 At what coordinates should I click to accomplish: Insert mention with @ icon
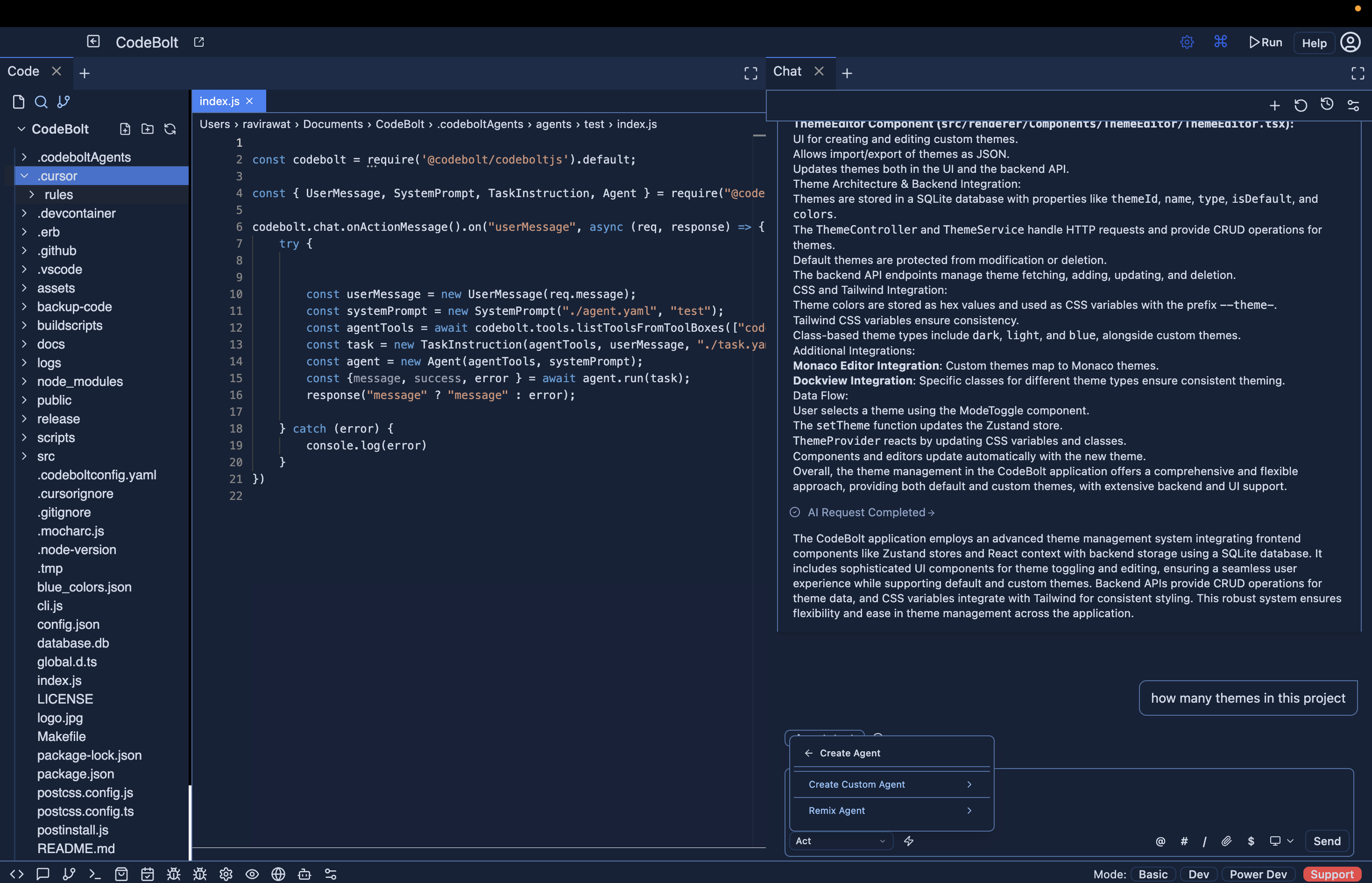[1160, 841]
